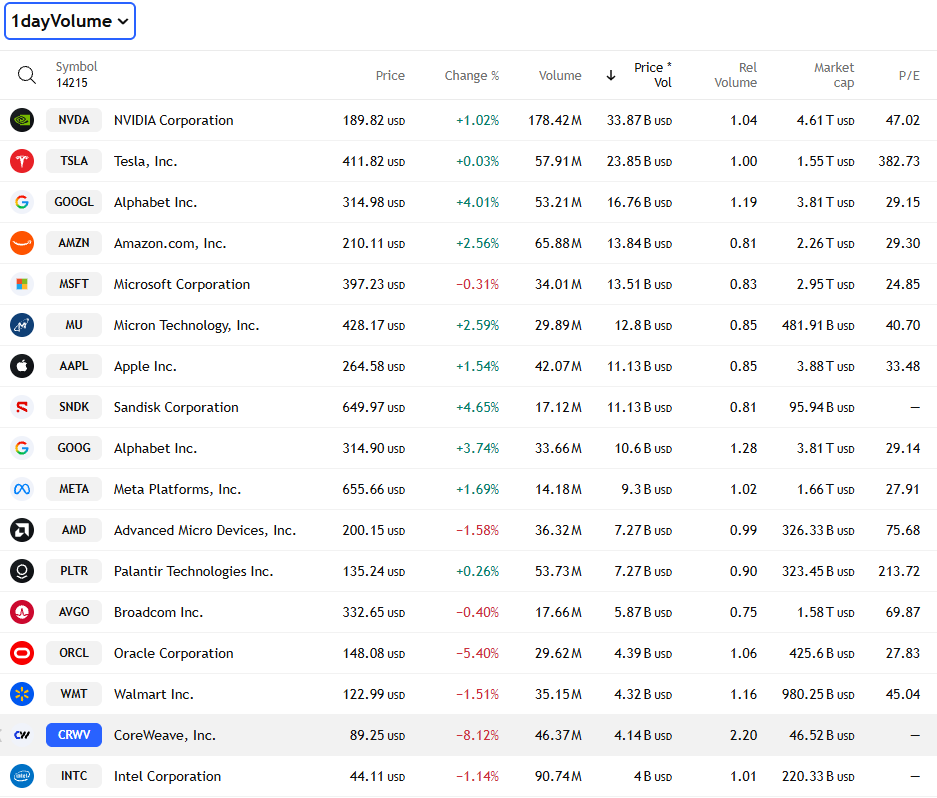The width and height of the screenshot is (937, 798).
Task: Sort by the Market cap header
Action: point(834,75)
